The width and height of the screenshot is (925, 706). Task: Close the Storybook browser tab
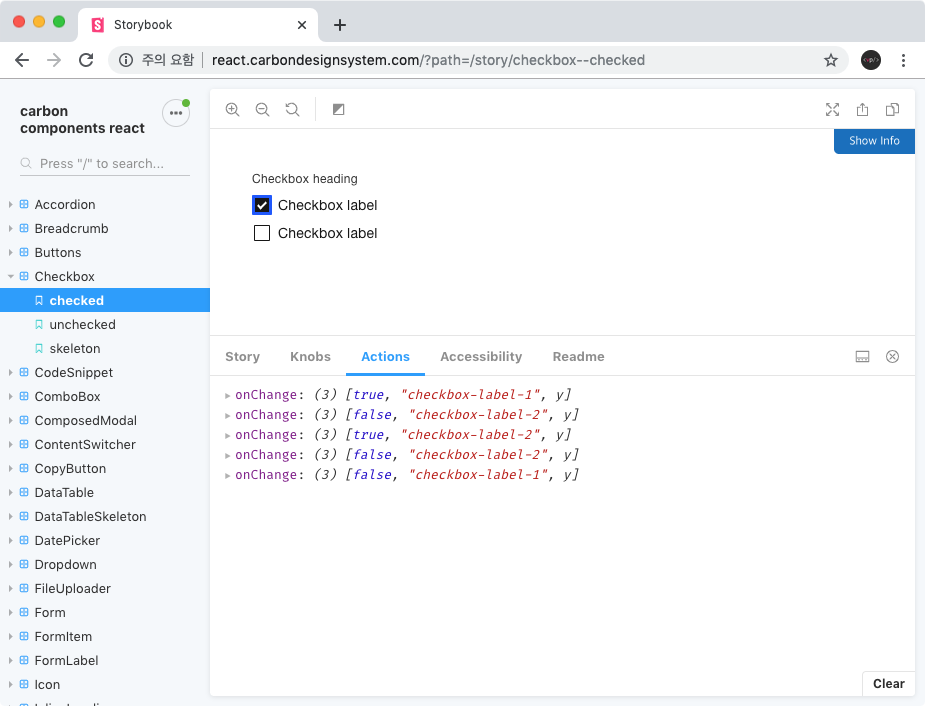(x=301, y=25)
